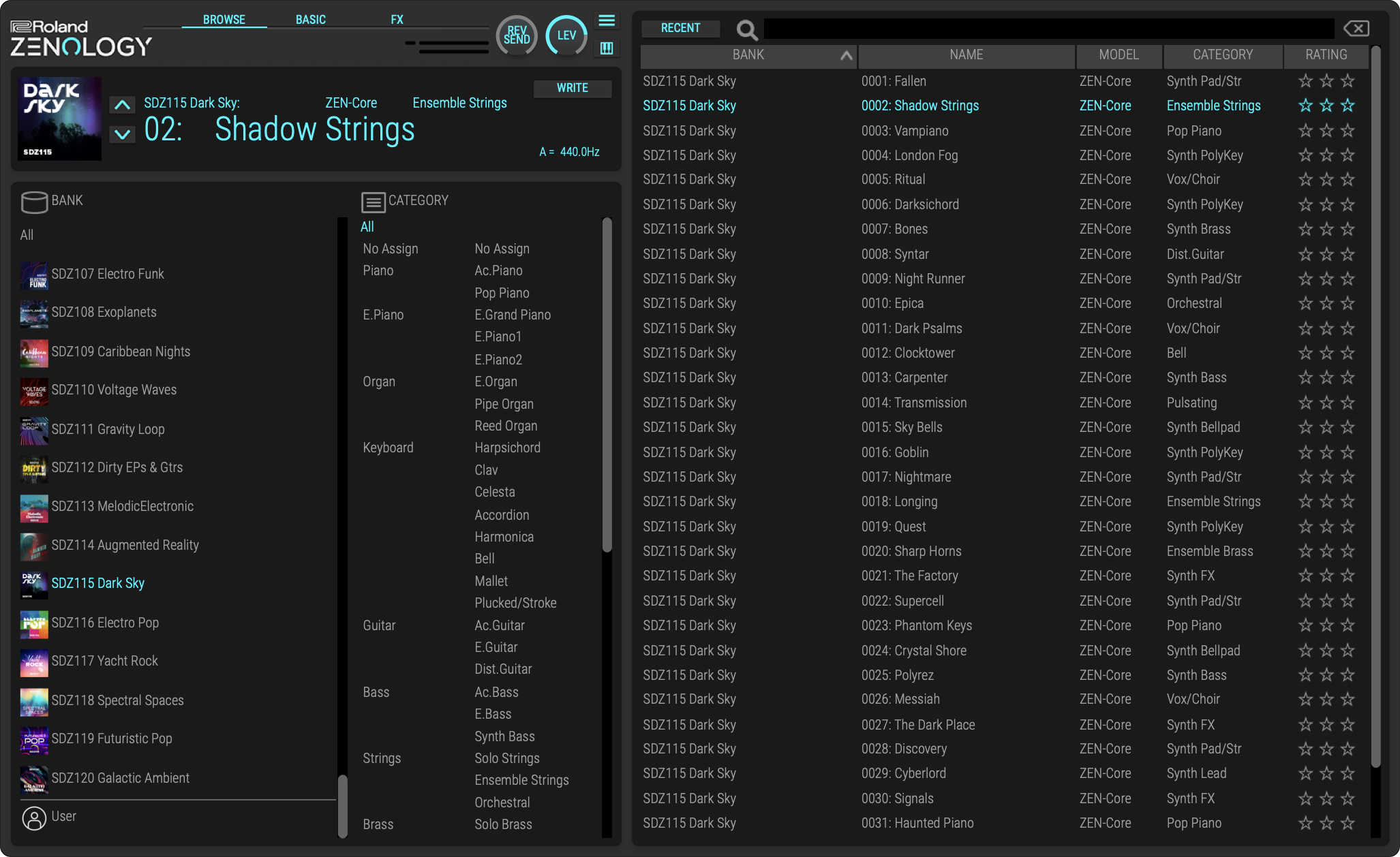
Task: Select previous tone with up arrow
Action: [x=122, y=105]
